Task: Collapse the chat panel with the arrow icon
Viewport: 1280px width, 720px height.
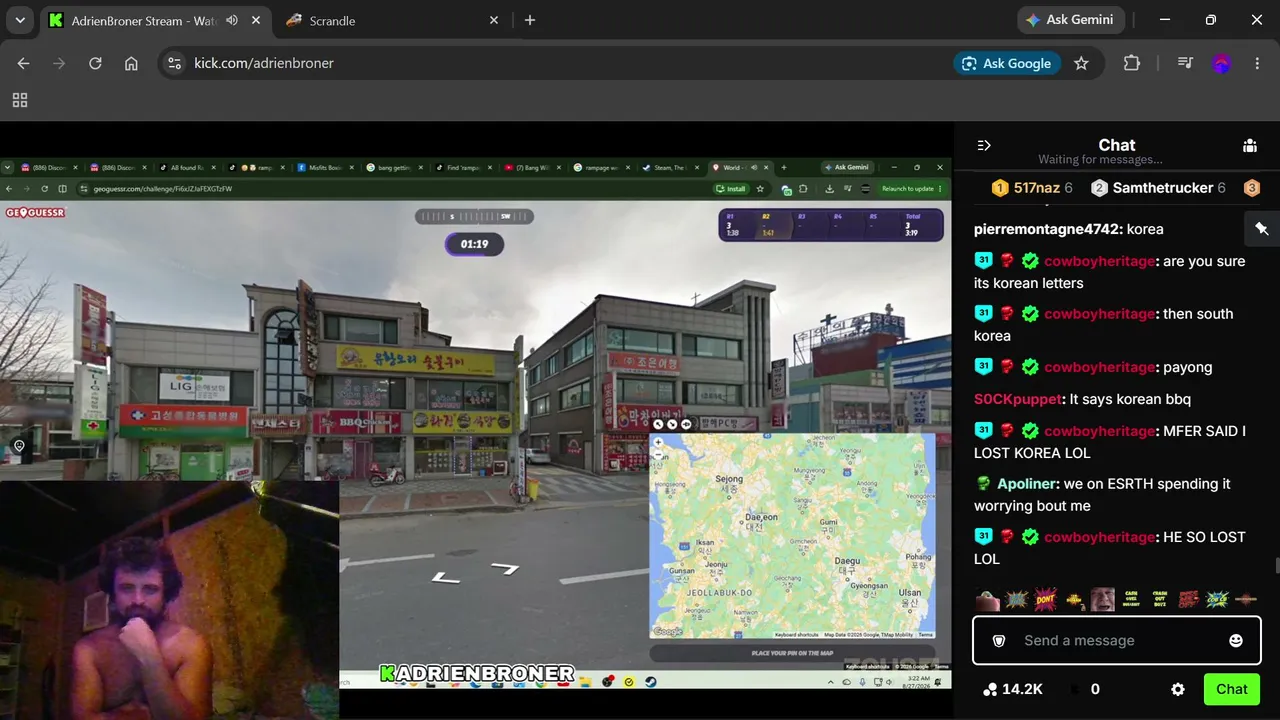Action: point(984,145)
